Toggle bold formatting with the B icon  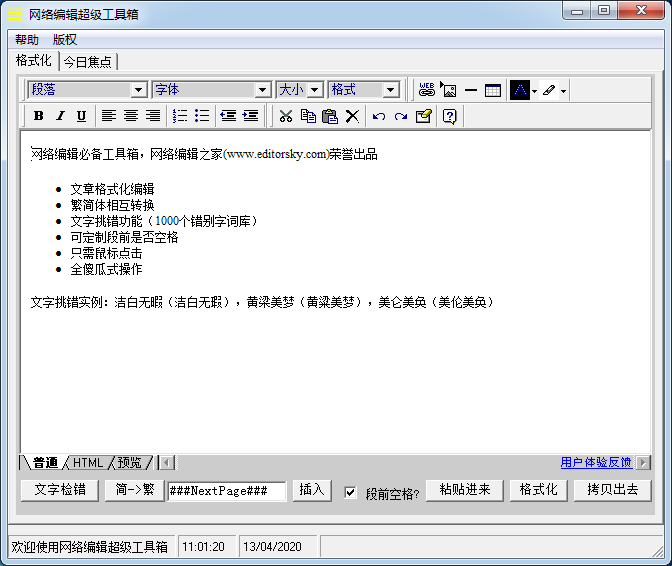[39, 116]
